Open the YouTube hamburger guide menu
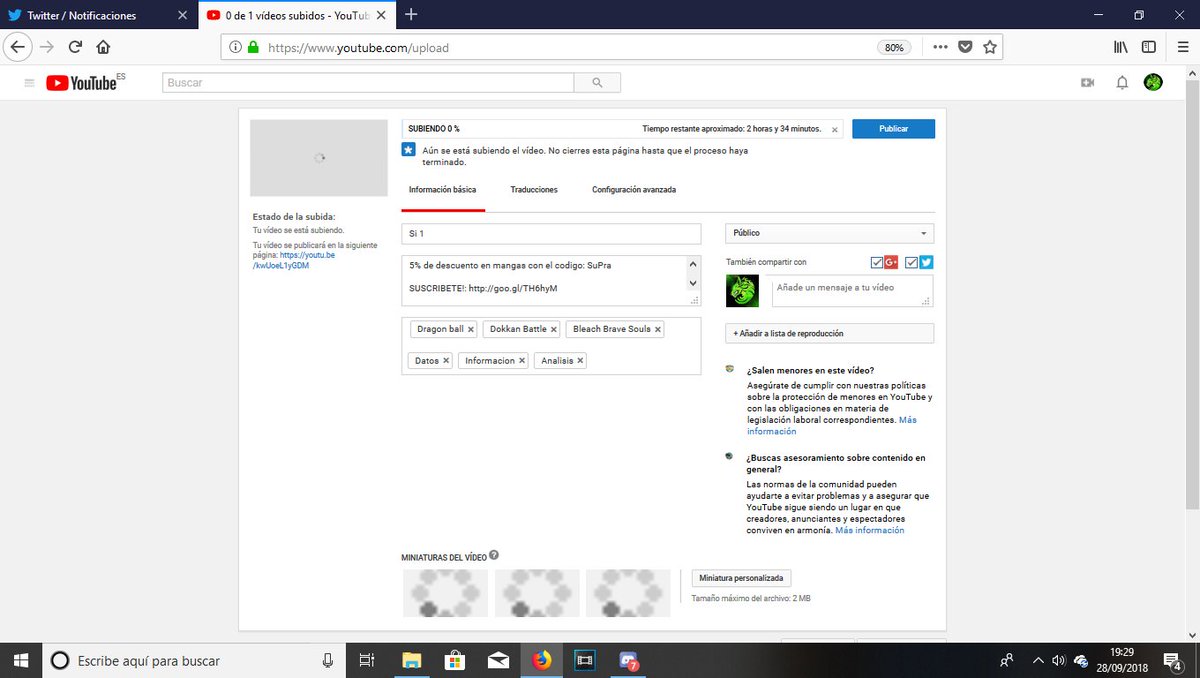Image resolution: width=1200 pixels, height=678 pixels. [x=29, y=83]
